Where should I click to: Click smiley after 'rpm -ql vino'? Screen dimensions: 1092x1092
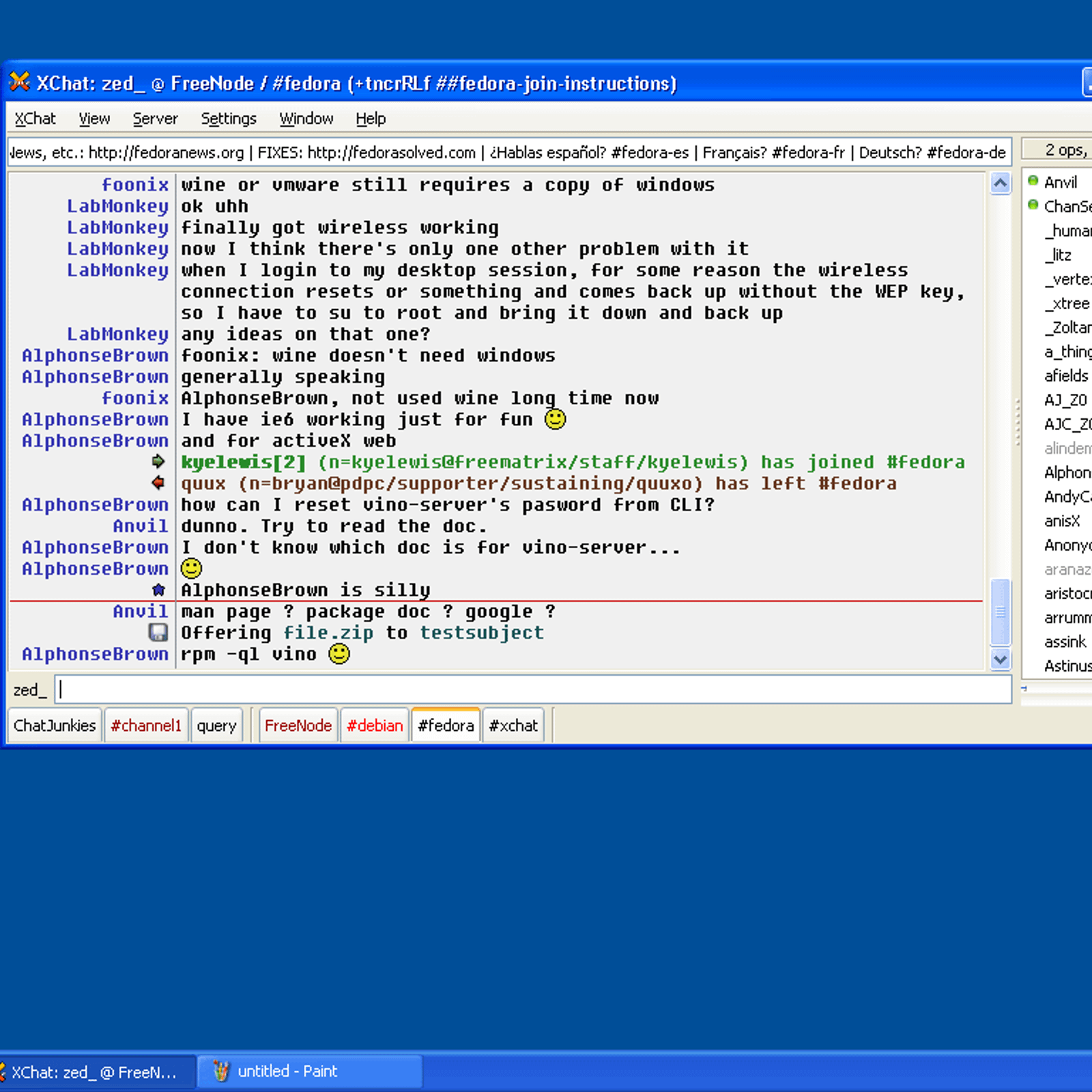pyautogui.click(x=339, y=653)
